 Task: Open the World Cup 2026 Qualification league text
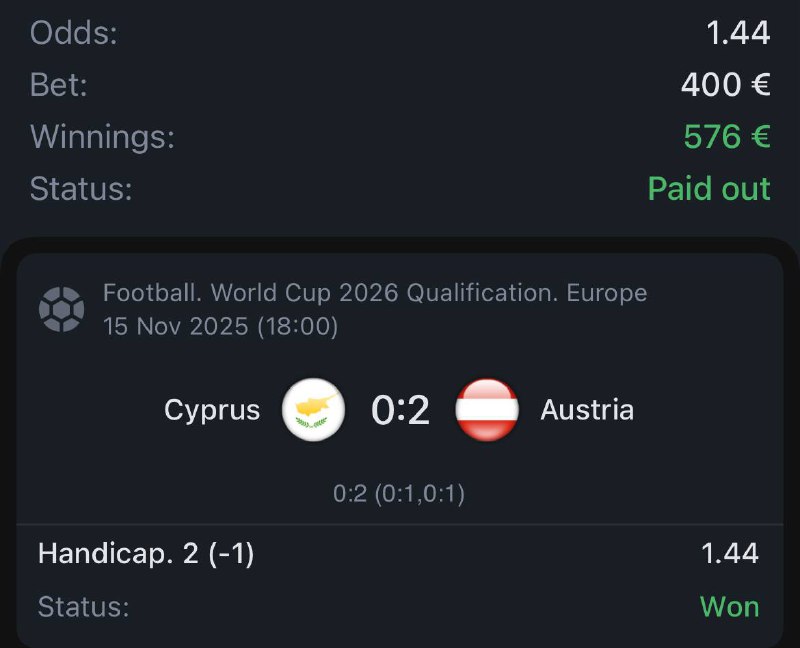tap(375, 293)
